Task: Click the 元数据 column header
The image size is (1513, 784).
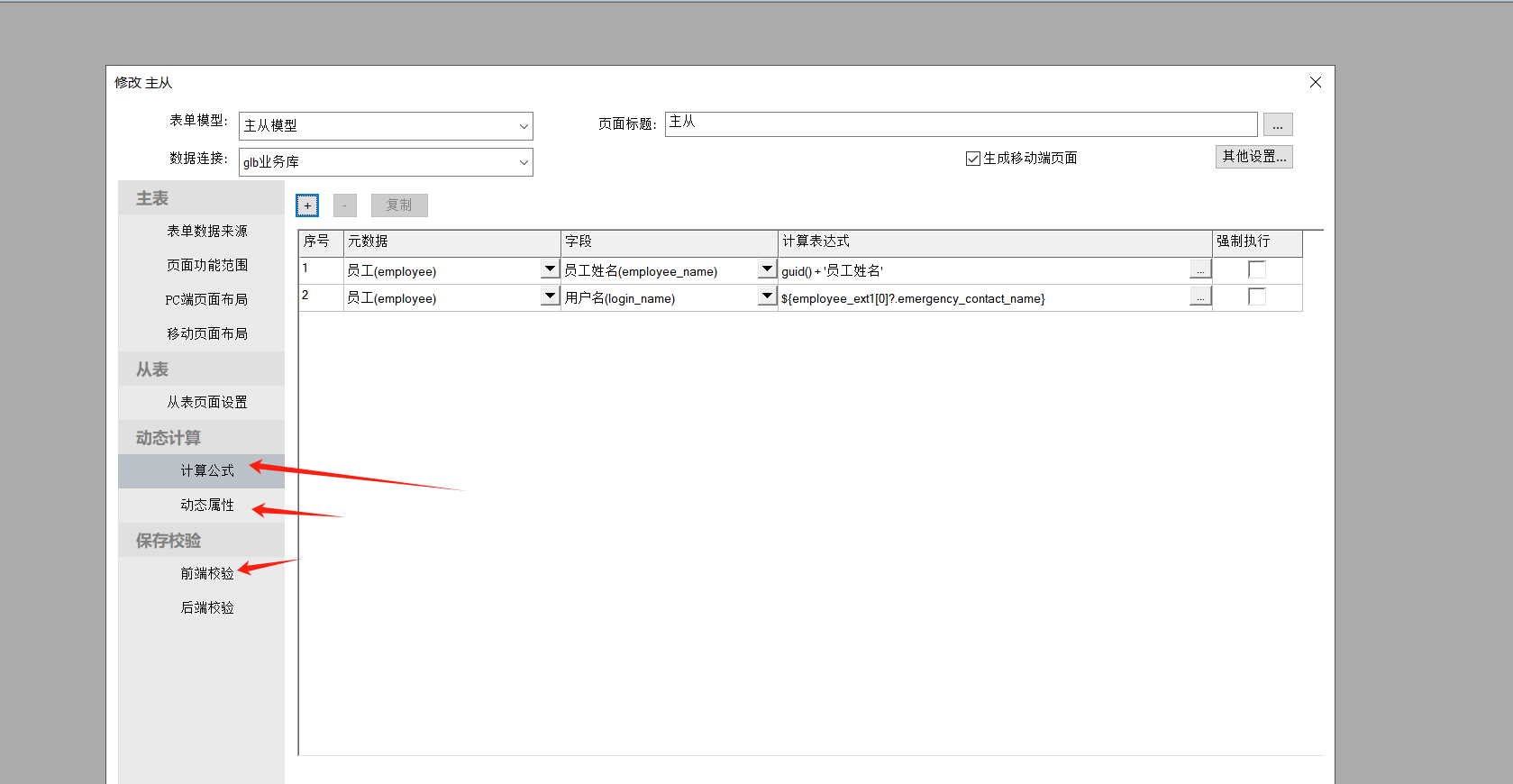Action: [452, 242]
